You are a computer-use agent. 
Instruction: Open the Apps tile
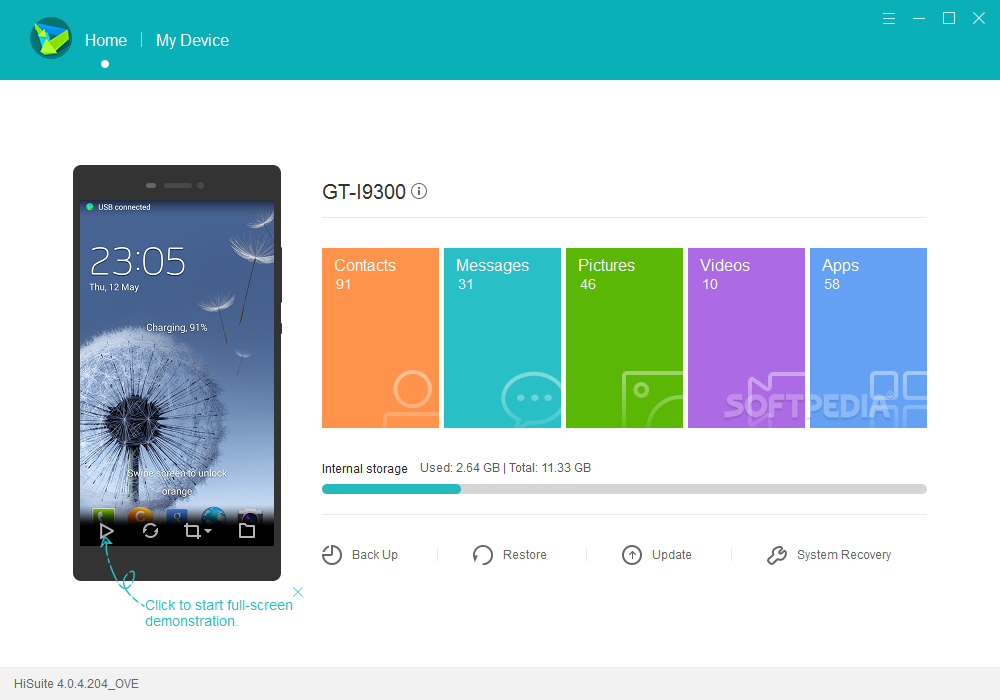coord(868,338)
